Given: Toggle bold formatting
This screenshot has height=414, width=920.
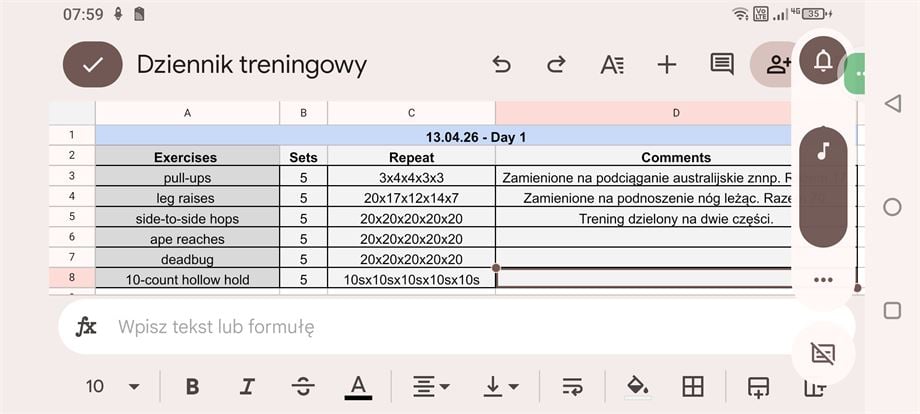Looking at the screenshot, I should coord(193,387).
